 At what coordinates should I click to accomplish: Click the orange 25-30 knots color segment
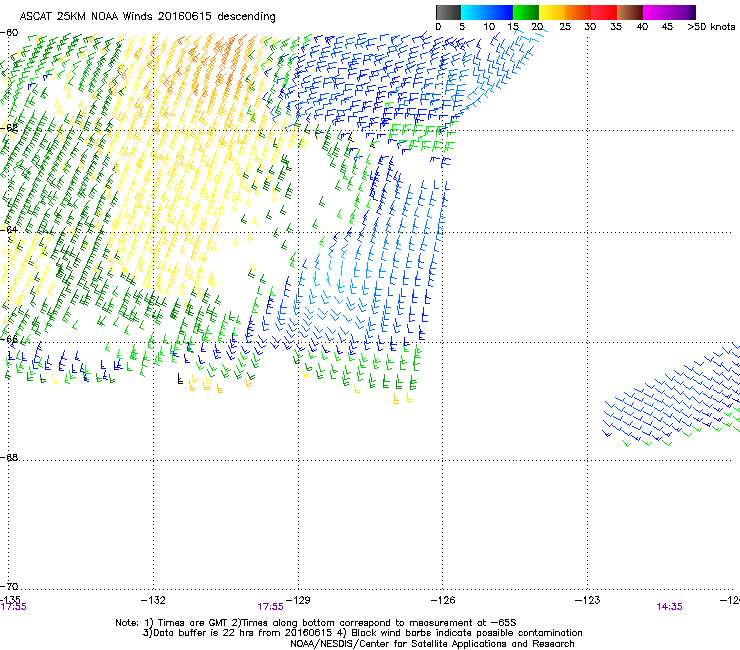click(x=578, y=12)
